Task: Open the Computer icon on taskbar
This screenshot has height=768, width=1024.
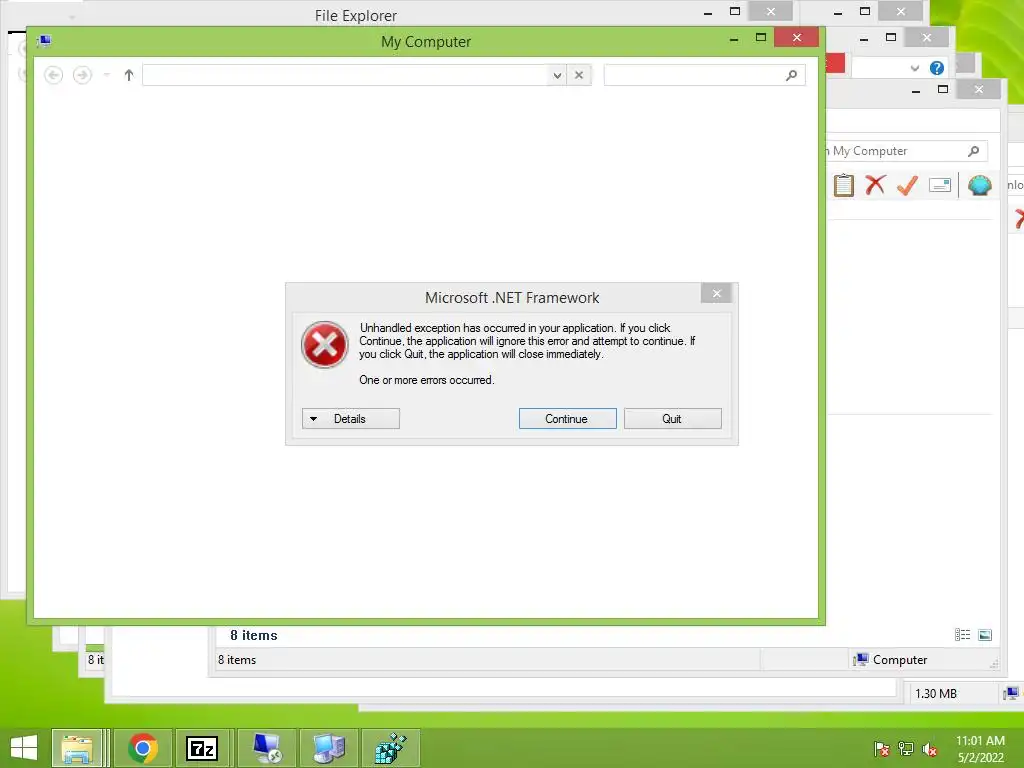Action: coord(329,748)
